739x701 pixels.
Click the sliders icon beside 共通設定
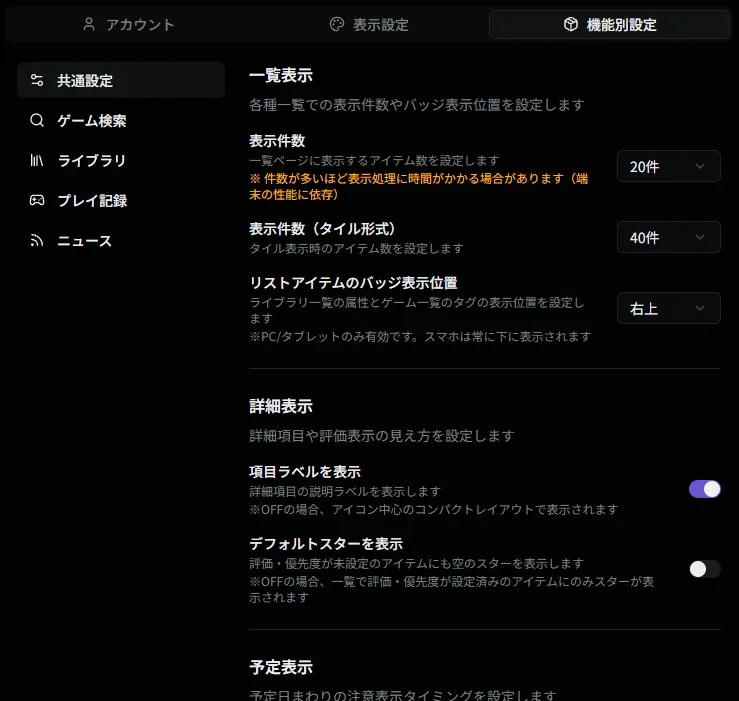click(37, 80)
